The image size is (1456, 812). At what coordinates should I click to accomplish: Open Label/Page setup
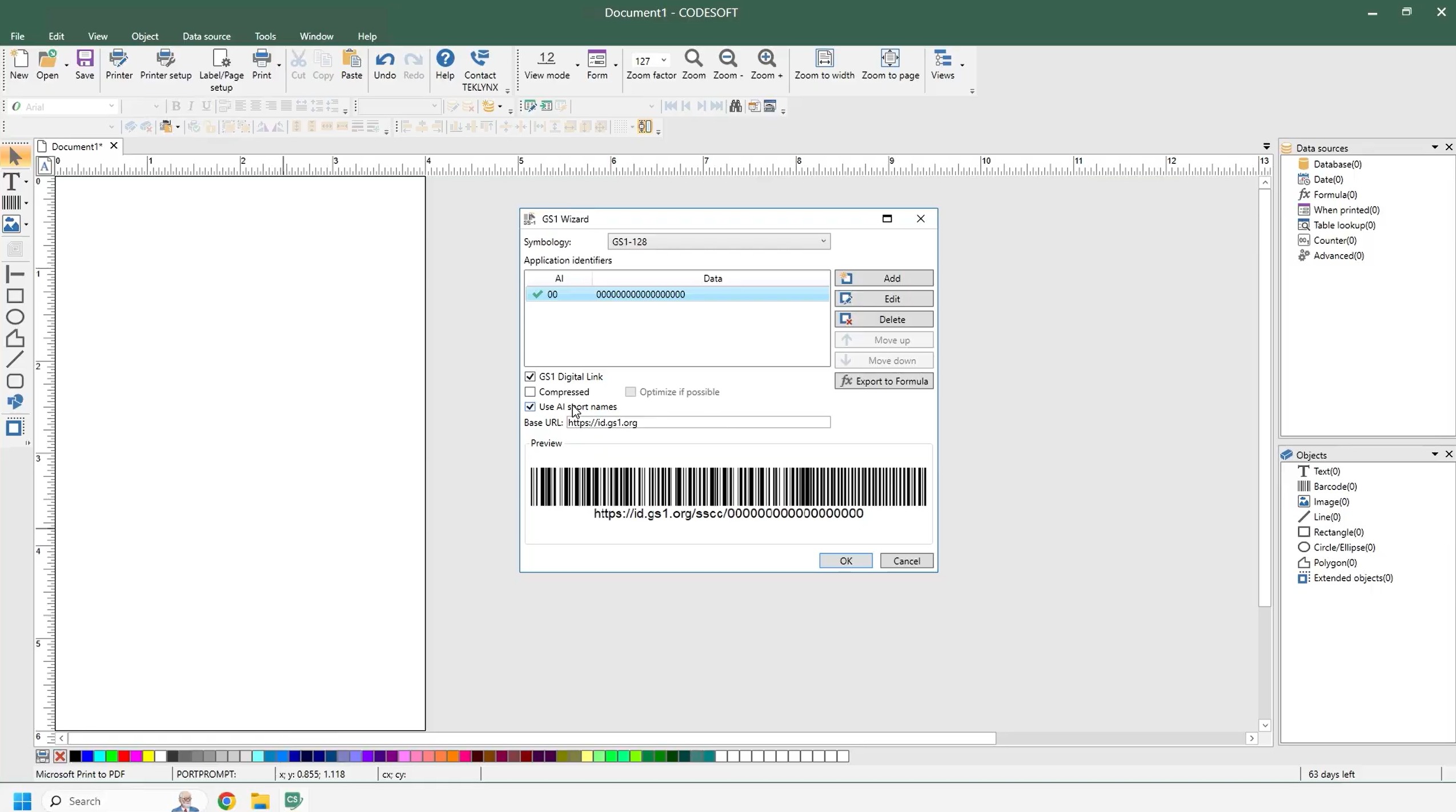221,69
